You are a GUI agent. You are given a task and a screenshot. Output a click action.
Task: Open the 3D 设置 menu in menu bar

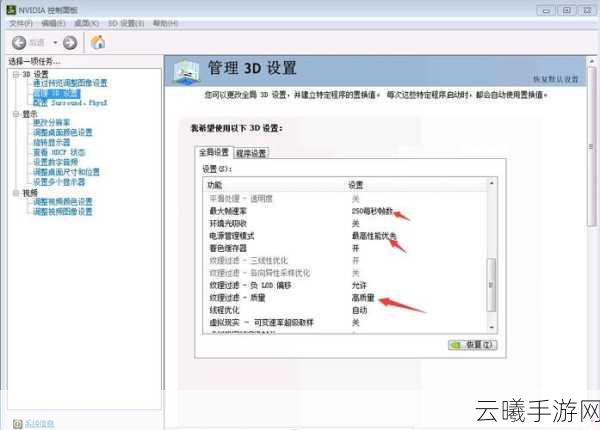(126, 24)
